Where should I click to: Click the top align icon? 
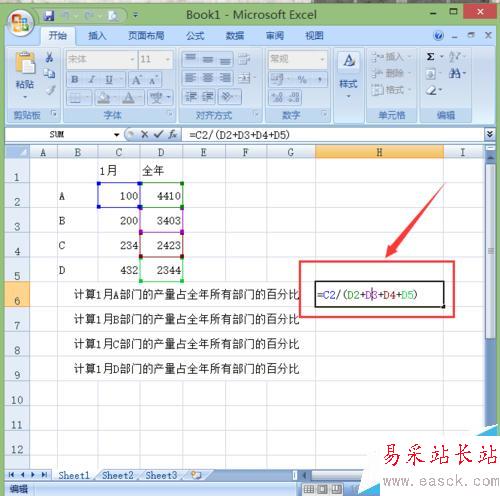[191, 59]
